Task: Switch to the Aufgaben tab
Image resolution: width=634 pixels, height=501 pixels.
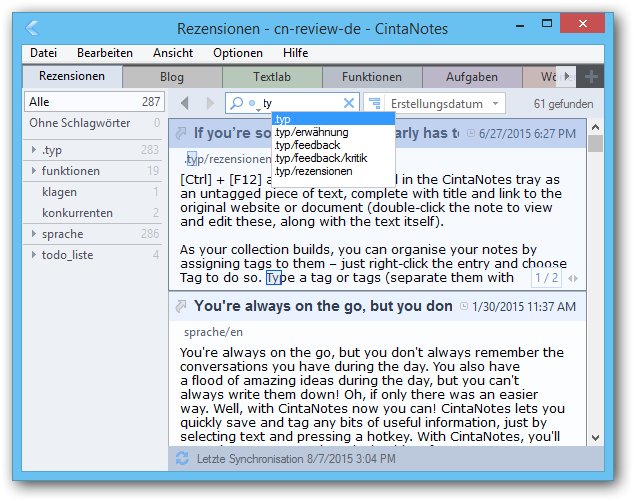Action: 471,77
